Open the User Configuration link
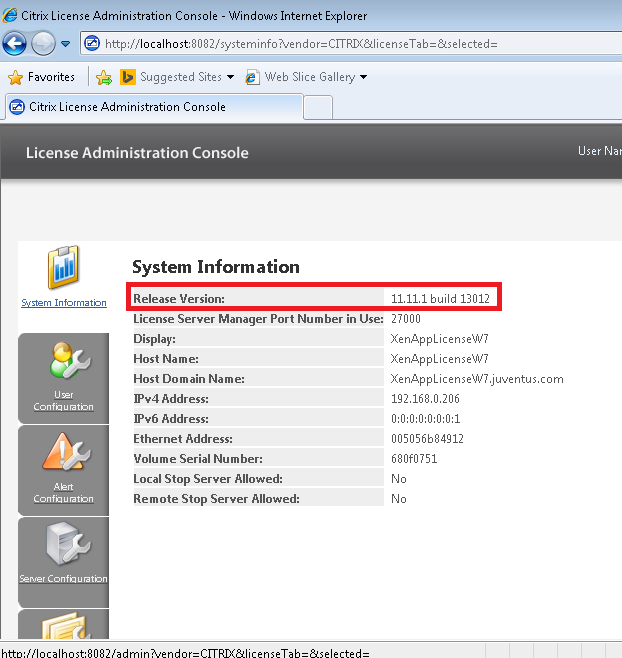 pyautogui.click(x=63, y=401)
